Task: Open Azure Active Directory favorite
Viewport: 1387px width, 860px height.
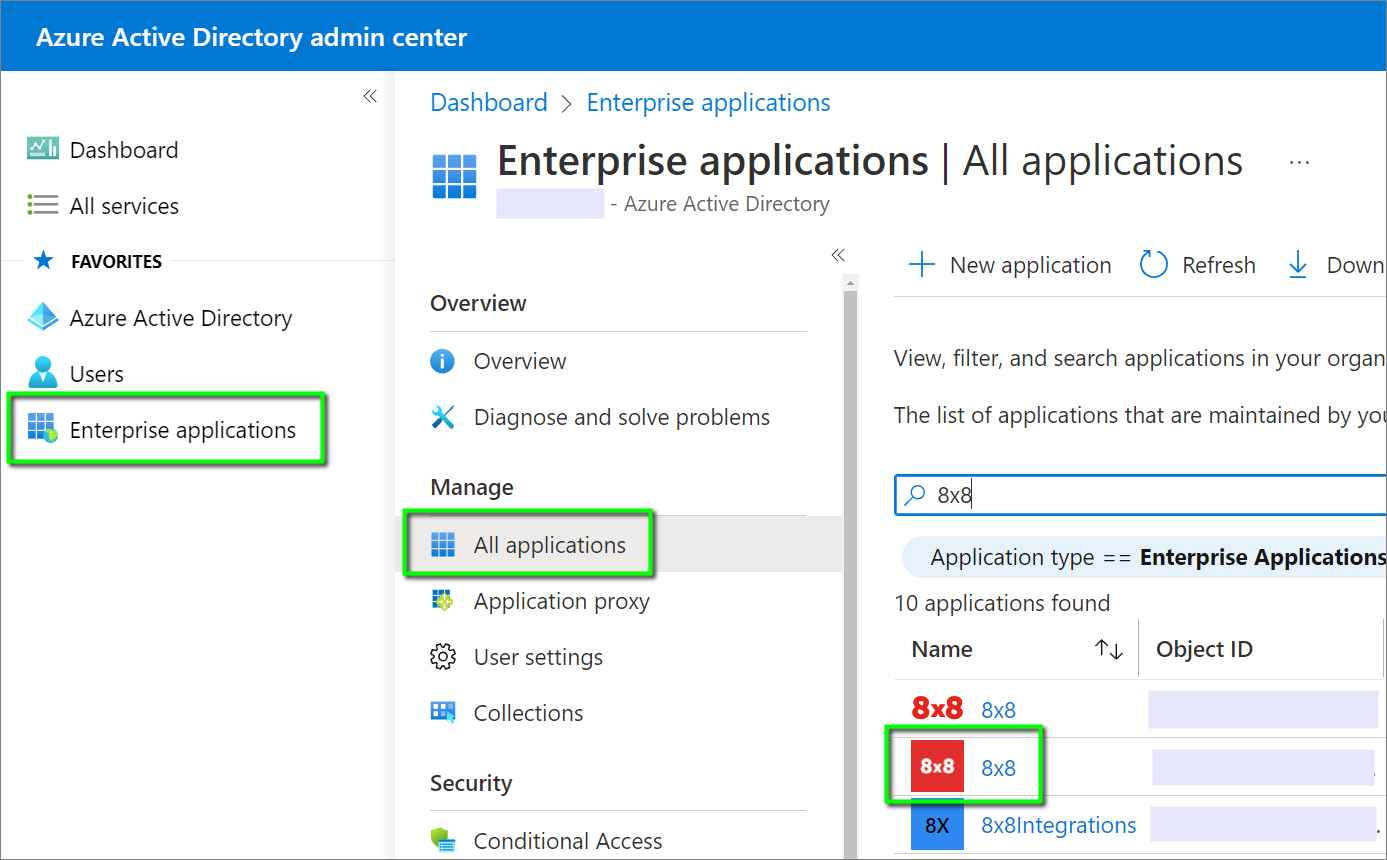Action: [x=181, y=318]
